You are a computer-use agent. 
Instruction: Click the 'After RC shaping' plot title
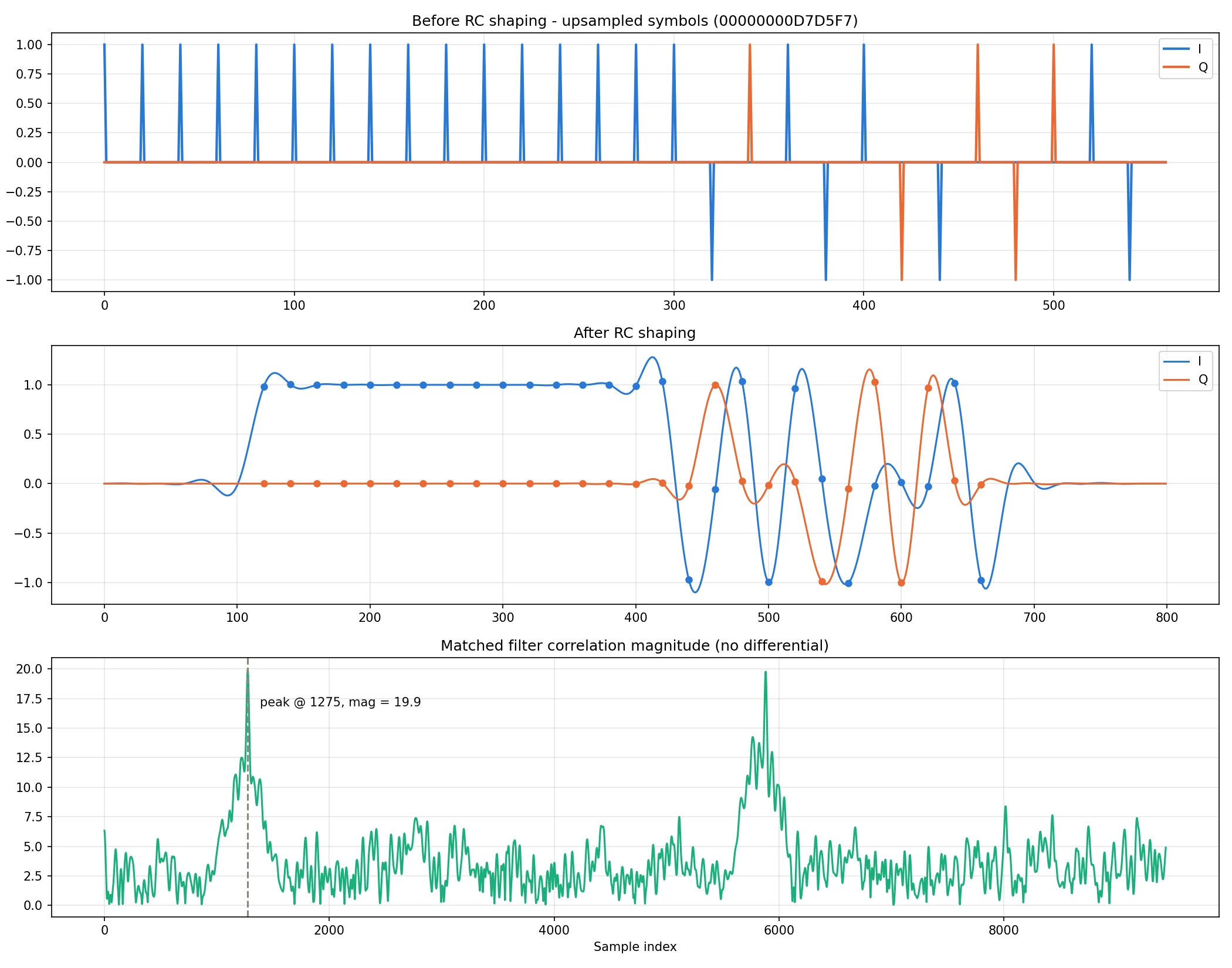coord(635,333)
